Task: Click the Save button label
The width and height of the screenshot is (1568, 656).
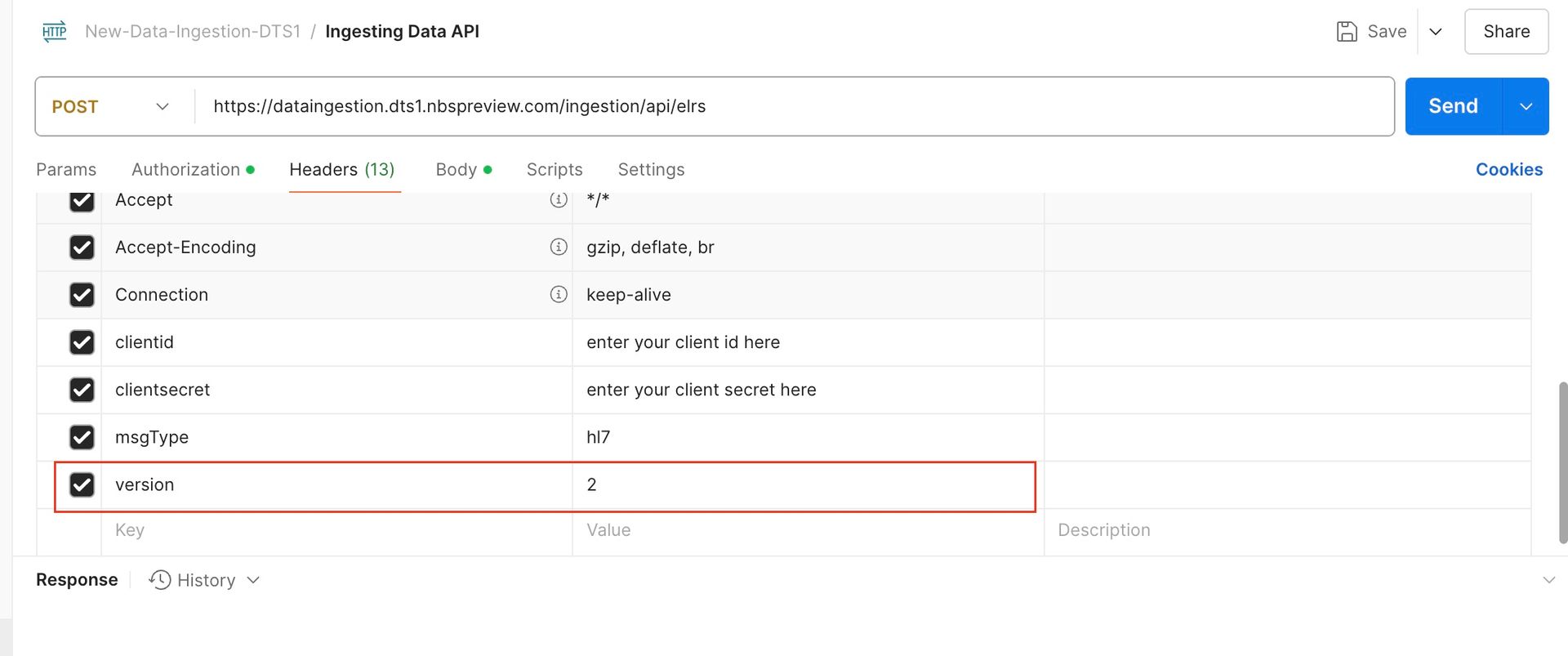Action: pyautogui.click(x=1387, y=32)
